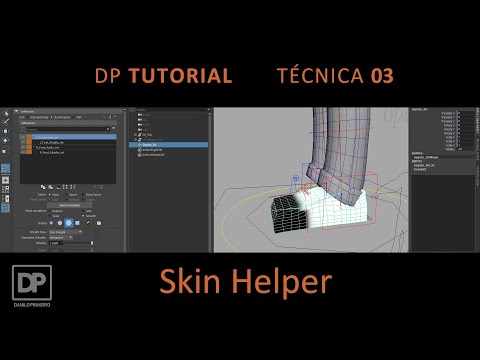Open the brush profile file browser folder

pyautogui.click(x=99, y=223)
